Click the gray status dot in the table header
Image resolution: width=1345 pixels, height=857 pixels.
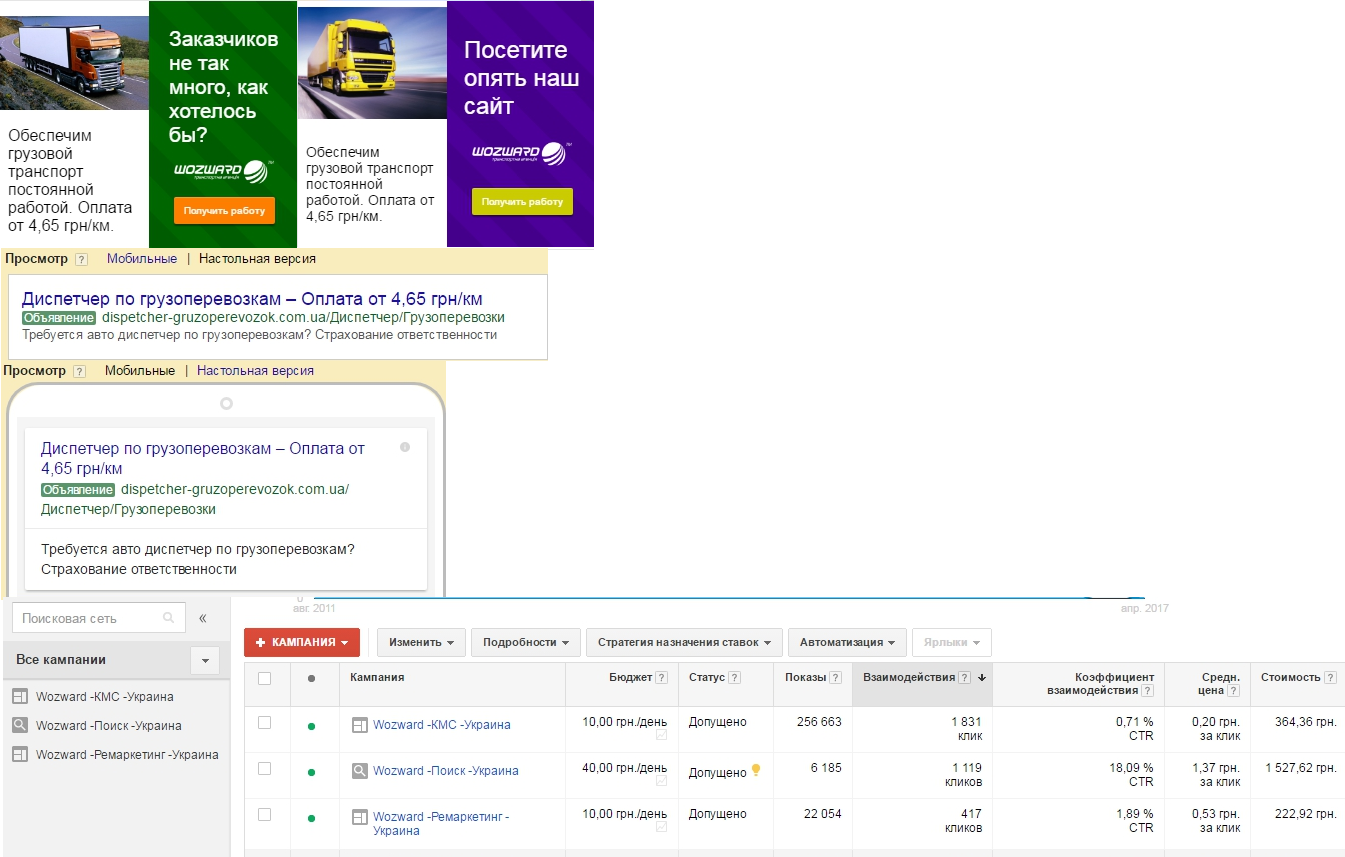311,679
